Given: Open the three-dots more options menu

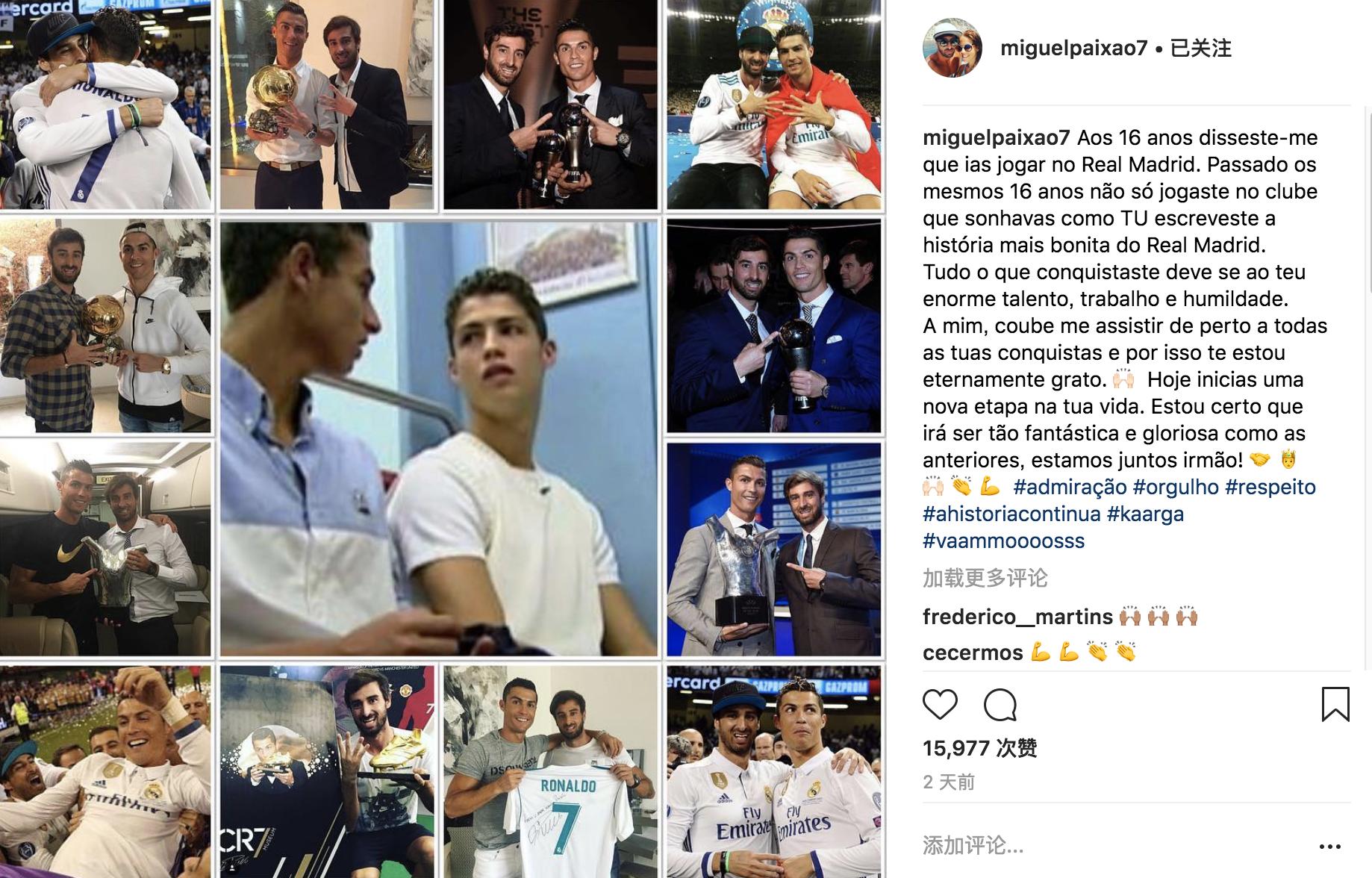Looking at the screenshot, I should 1330,846.
